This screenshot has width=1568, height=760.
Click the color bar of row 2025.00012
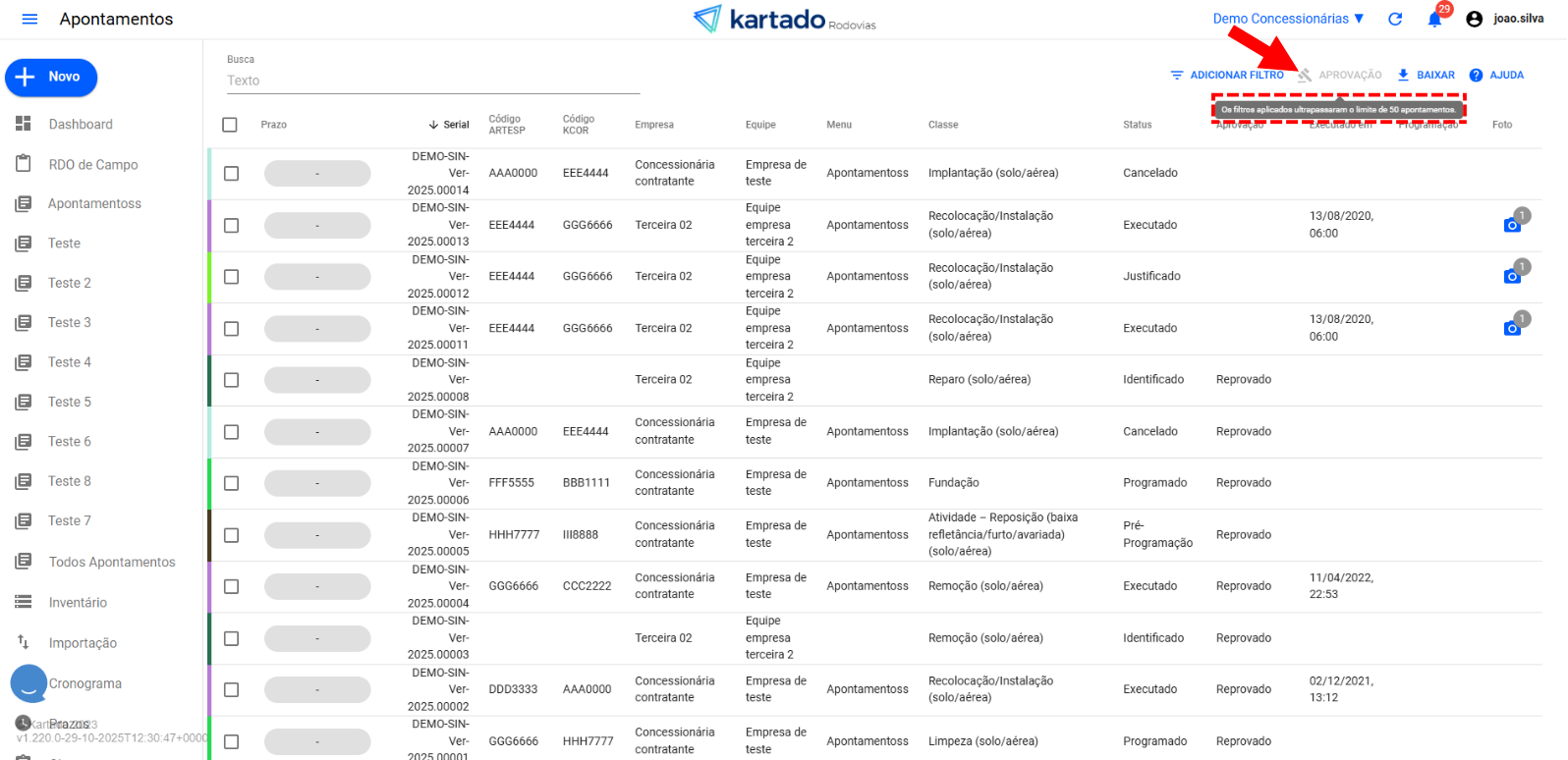tap(210, 277)
